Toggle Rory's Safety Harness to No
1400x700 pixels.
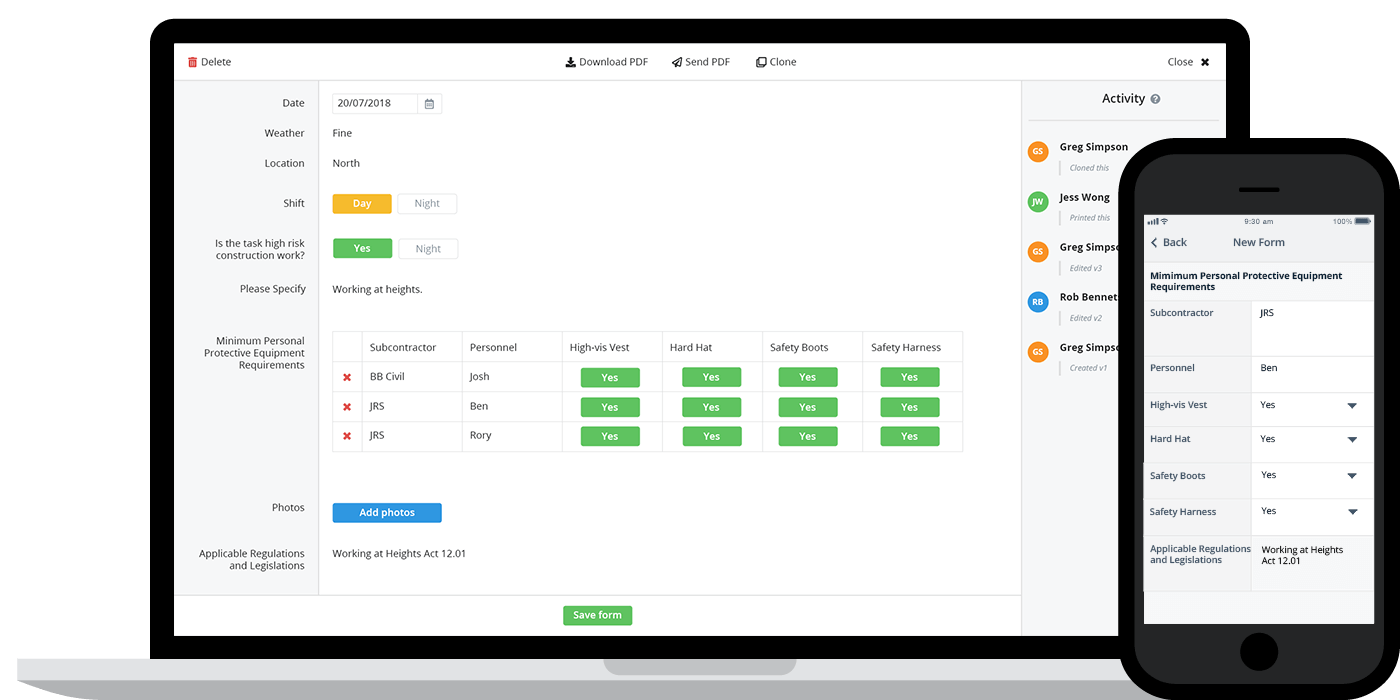point(909,436)
